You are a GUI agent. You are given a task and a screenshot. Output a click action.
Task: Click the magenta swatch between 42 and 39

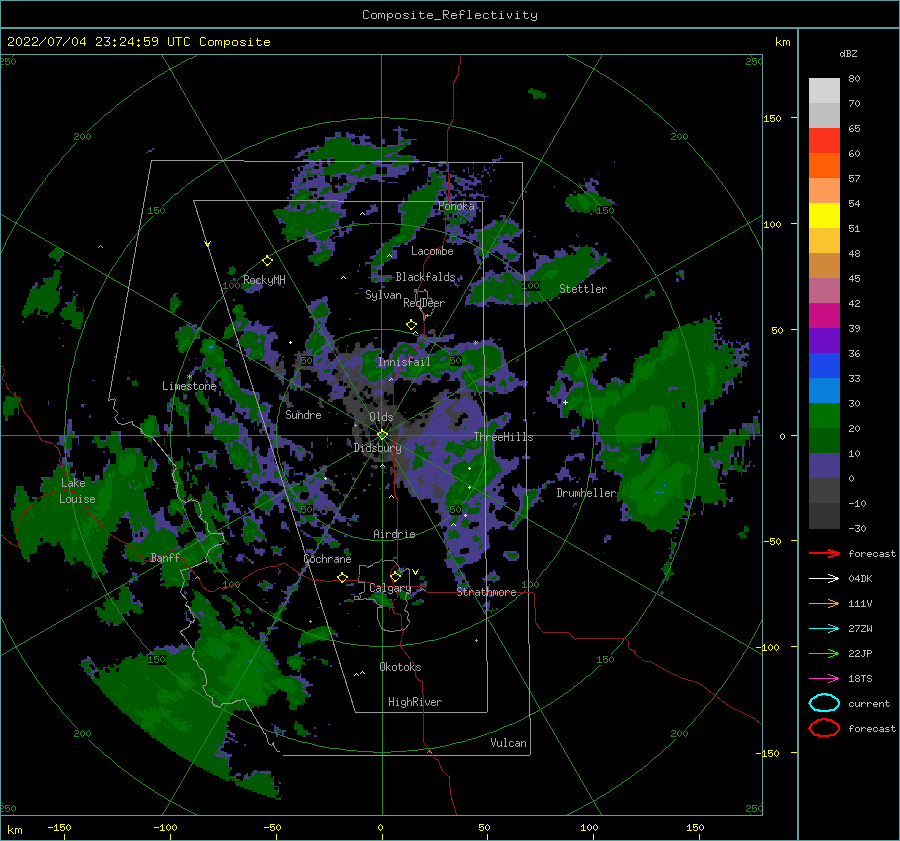pyautogui.click(x=824, y=316)
